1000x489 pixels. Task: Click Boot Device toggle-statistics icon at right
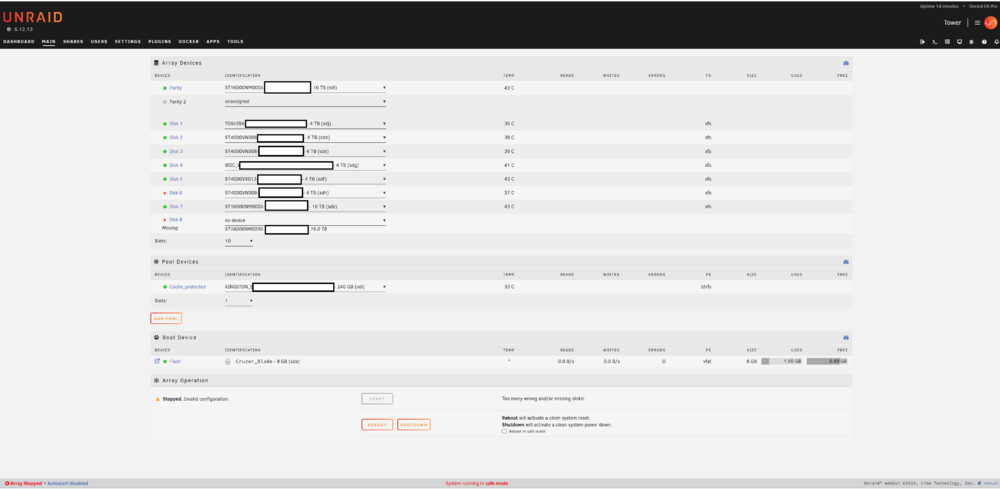846,337
